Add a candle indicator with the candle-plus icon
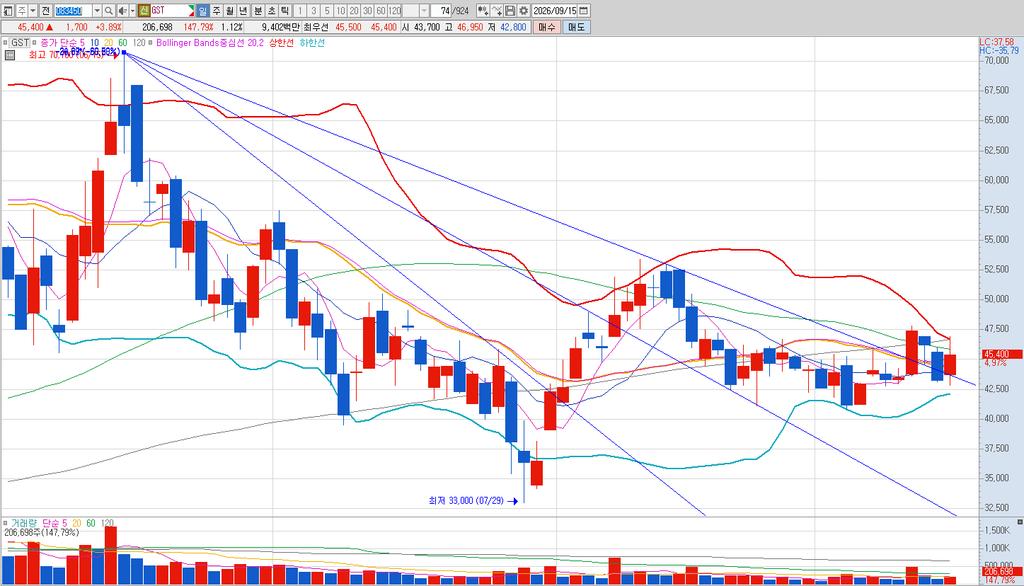 (483, 10)
